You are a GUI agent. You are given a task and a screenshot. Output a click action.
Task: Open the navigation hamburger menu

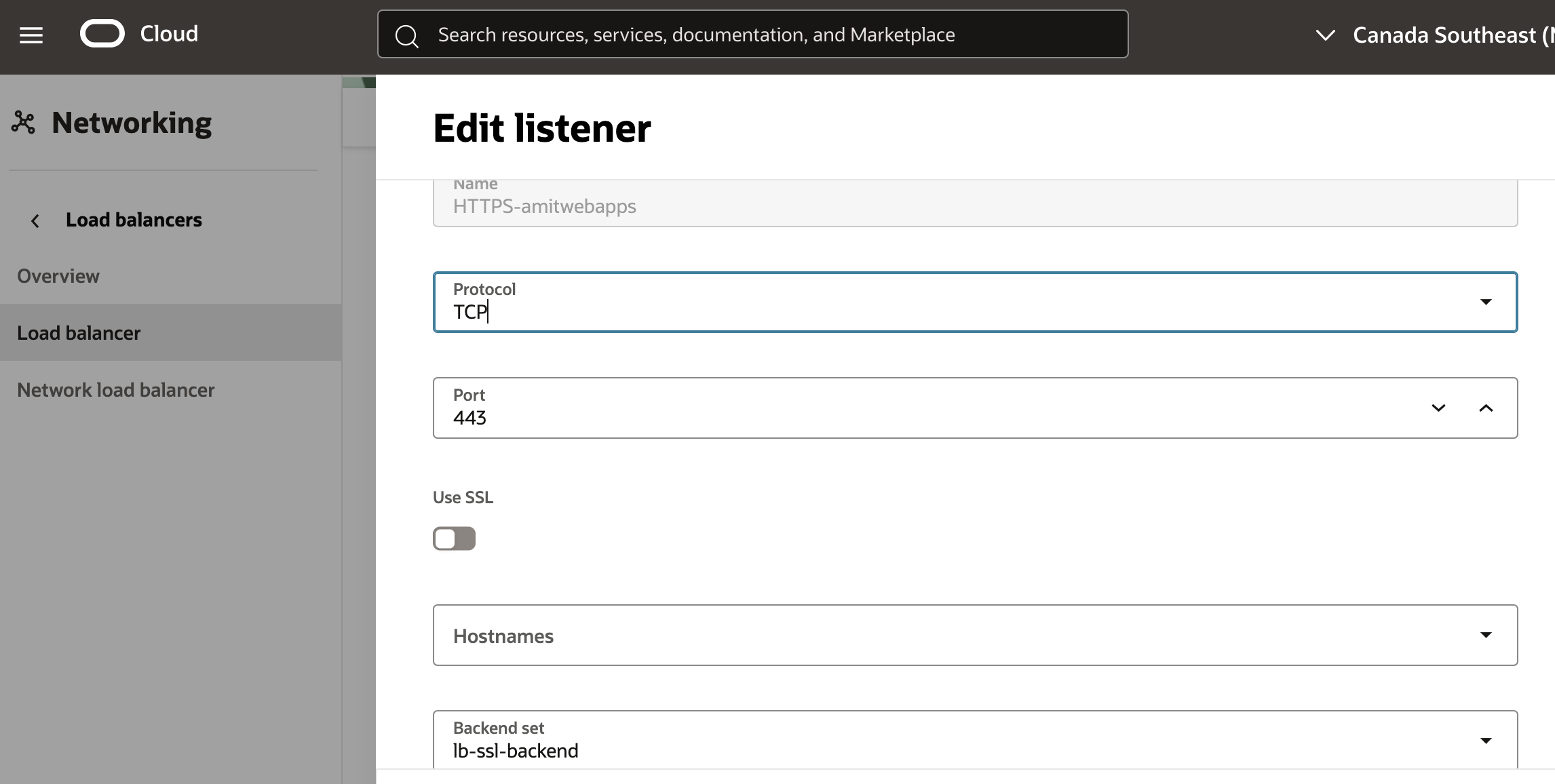pyautogui.click(x=30, y=35)
